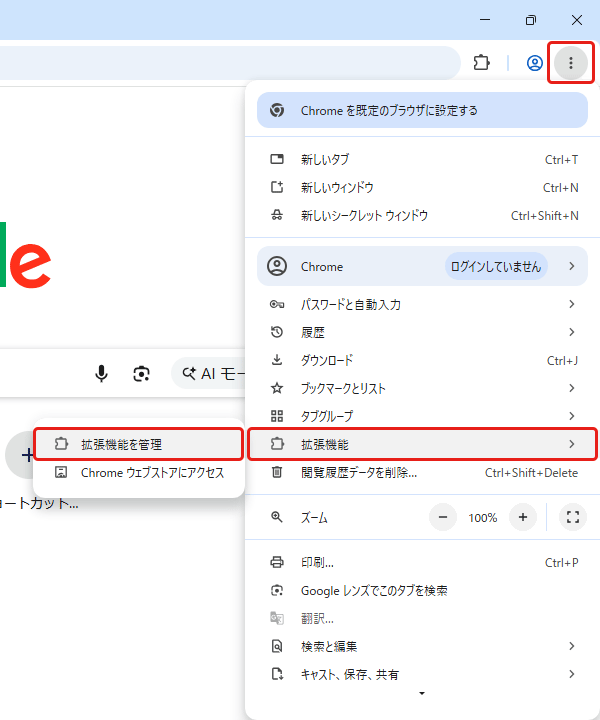Viewport: 600px width, 720px height.
Task: Choose Chrome ウェブストアにアクセス submenu item
Action: tap(139, 472)
